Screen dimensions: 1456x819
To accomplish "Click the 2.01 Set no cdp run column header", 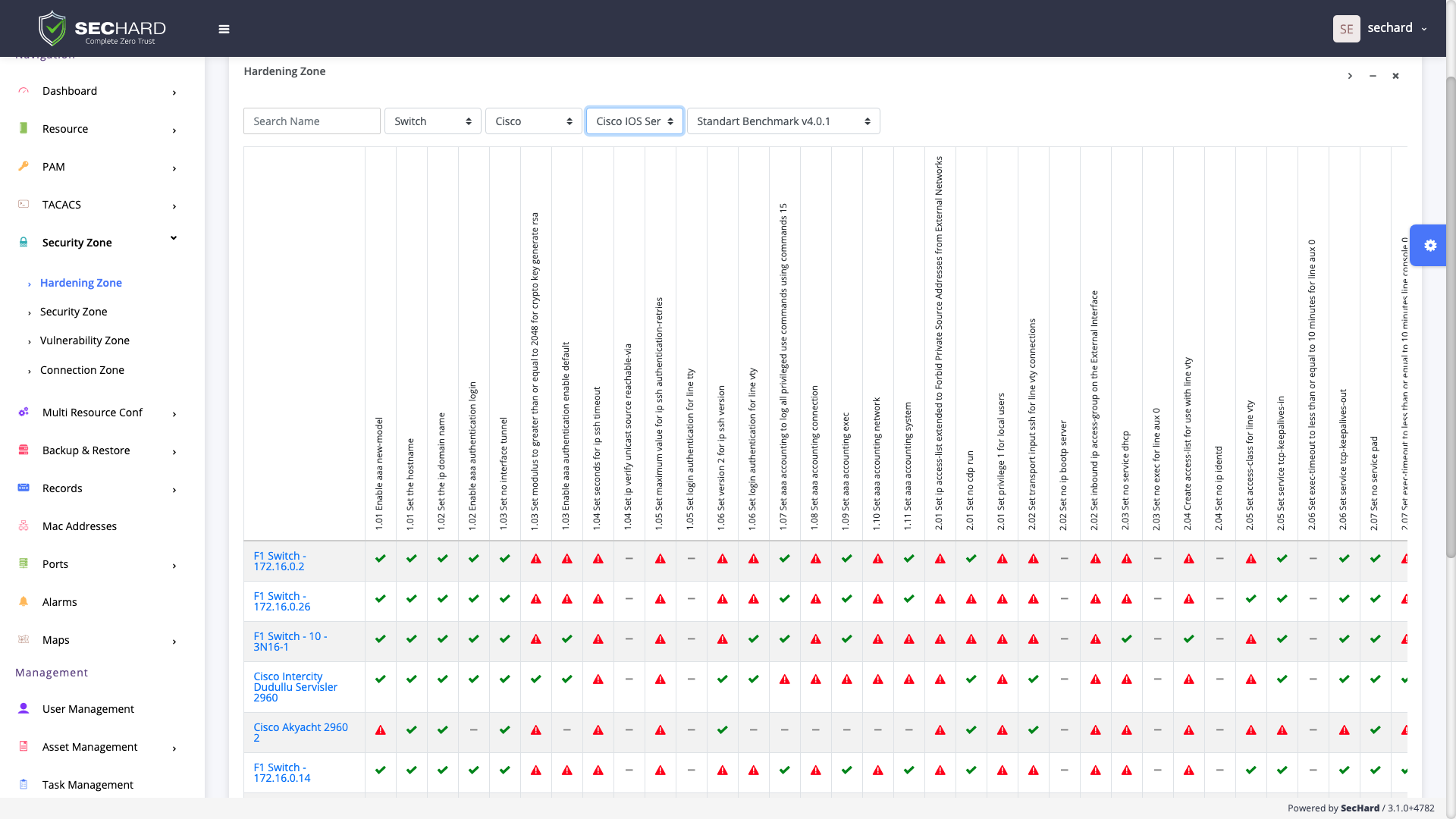I will click(971, 491).
